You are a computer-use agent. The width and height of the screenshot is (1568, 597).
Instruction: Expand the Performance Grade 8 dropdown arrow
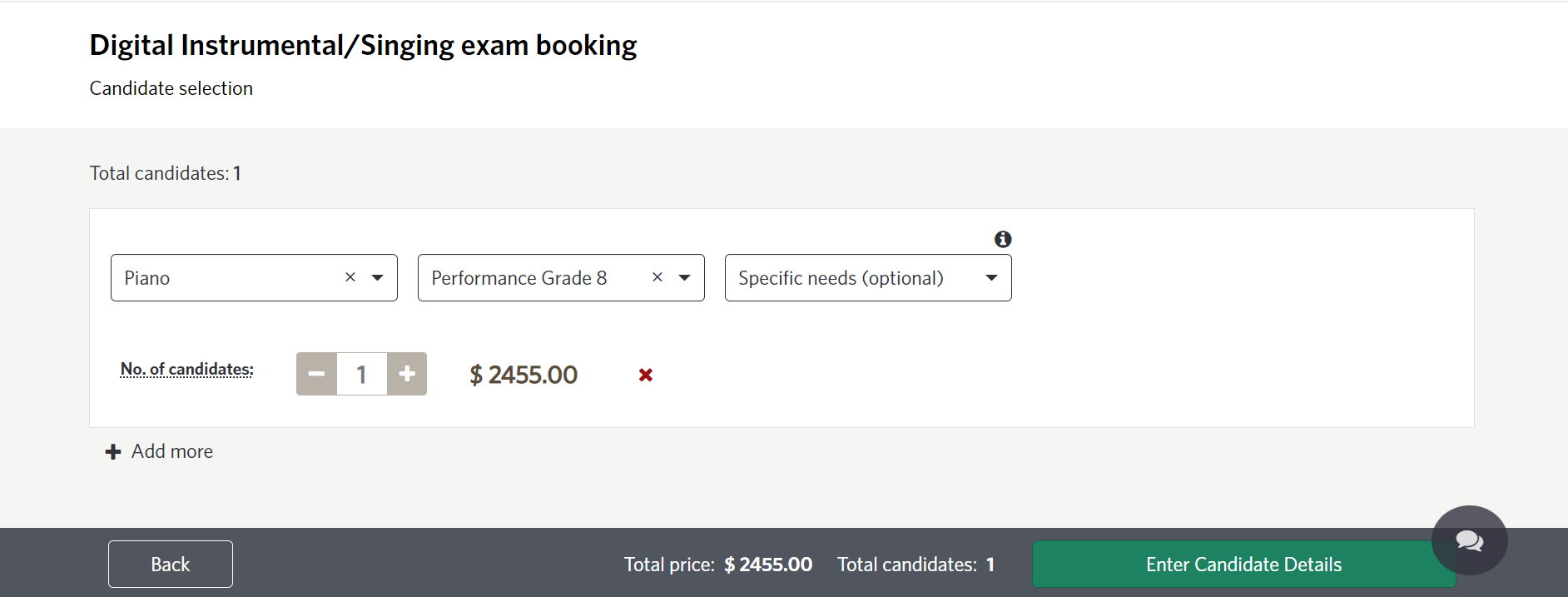(685, 277)
